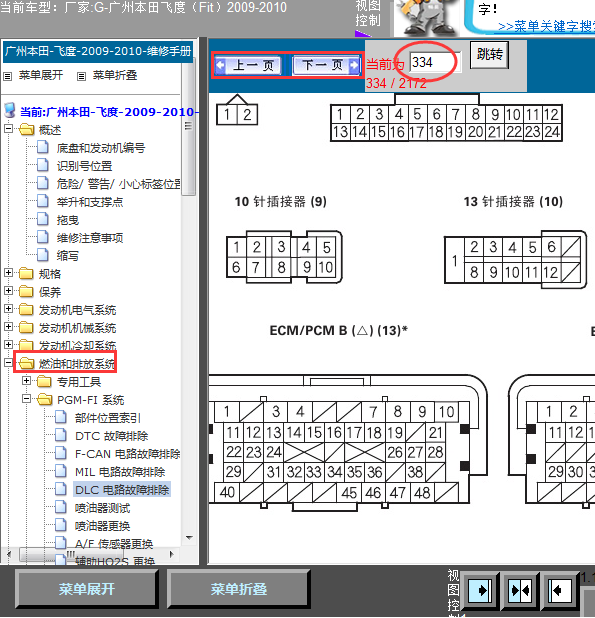Click the mechanic mascot image

(x=427, y=17)
